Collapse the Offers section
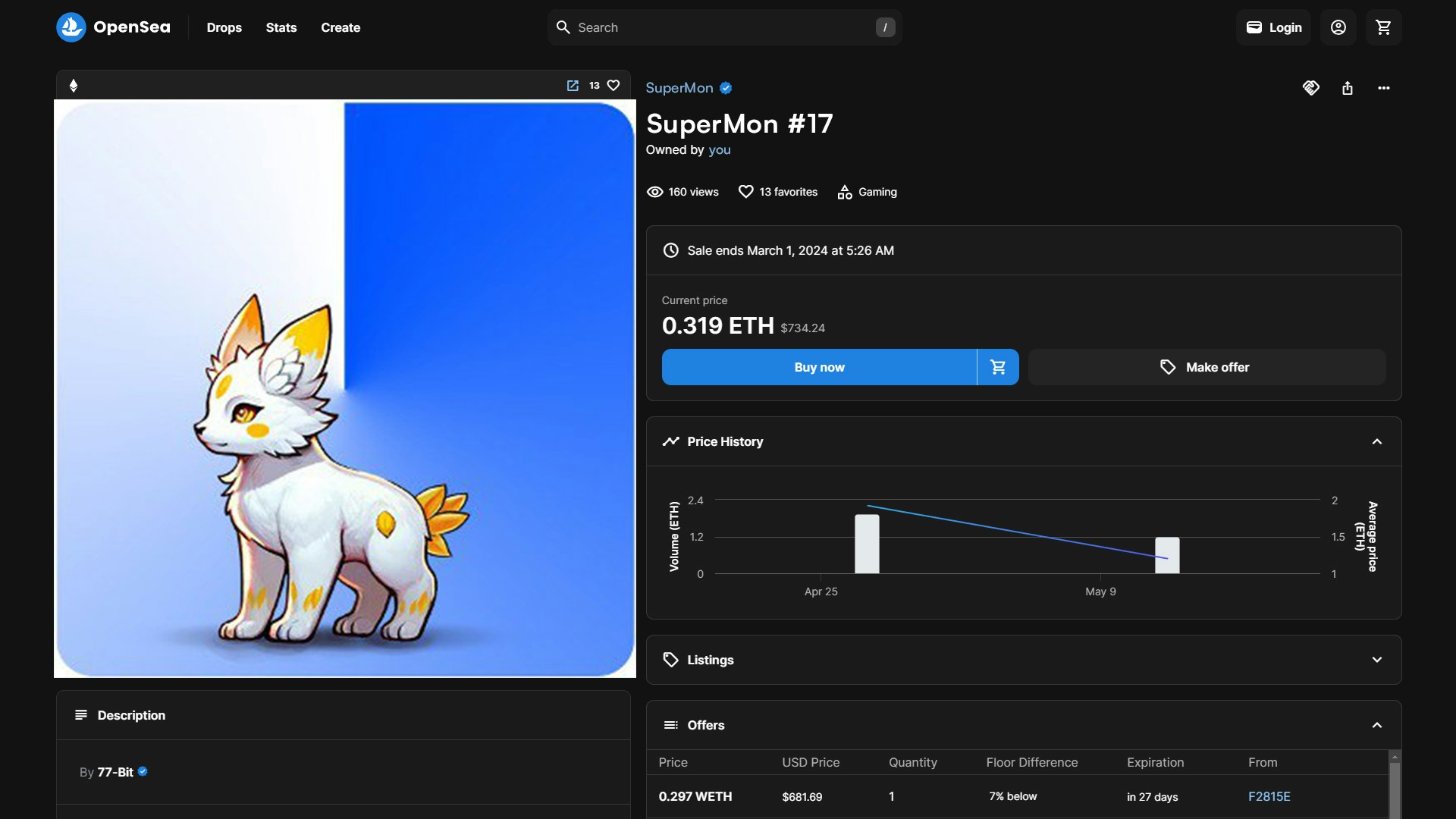1456x819 pixels. point(1376,725)
